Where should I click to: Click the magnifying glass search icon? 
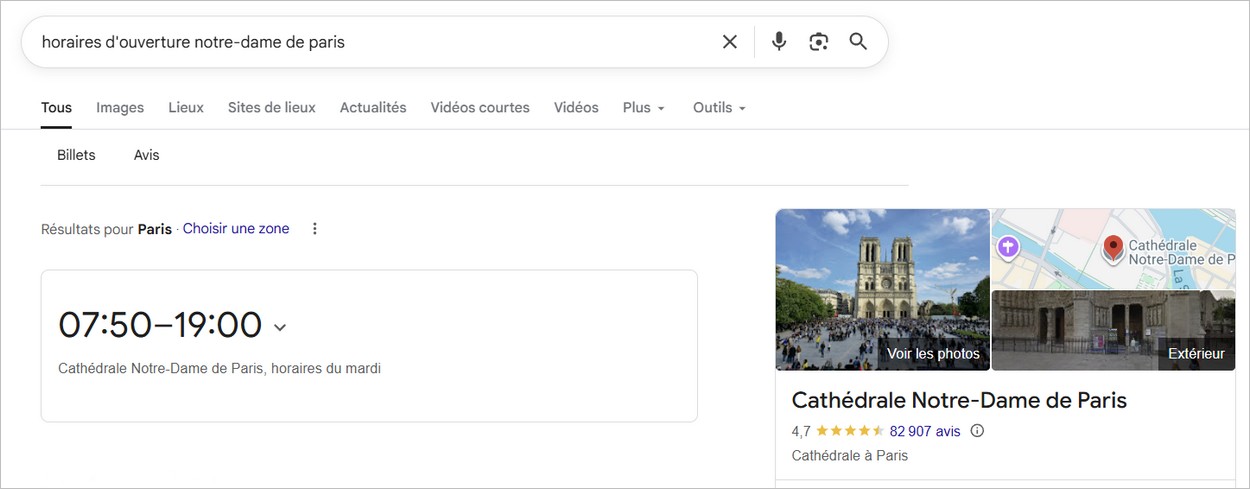858,42
